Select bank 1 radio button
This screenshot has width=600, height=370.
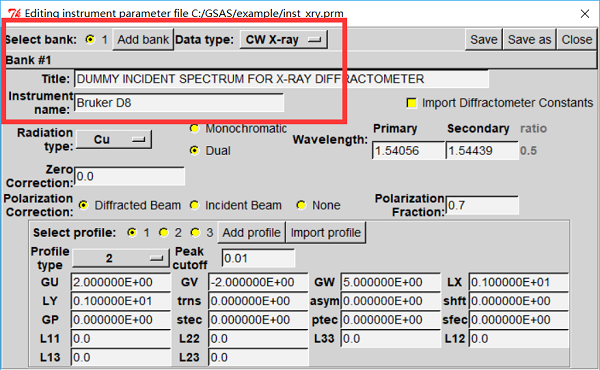click(90, 39)
